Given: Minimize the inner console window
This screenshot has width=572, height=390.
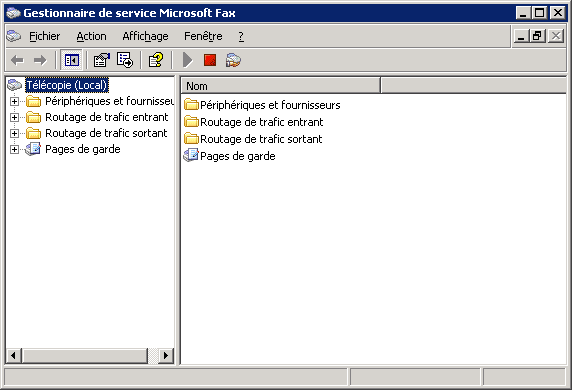Looking at the screenshot, I should 521,36.
